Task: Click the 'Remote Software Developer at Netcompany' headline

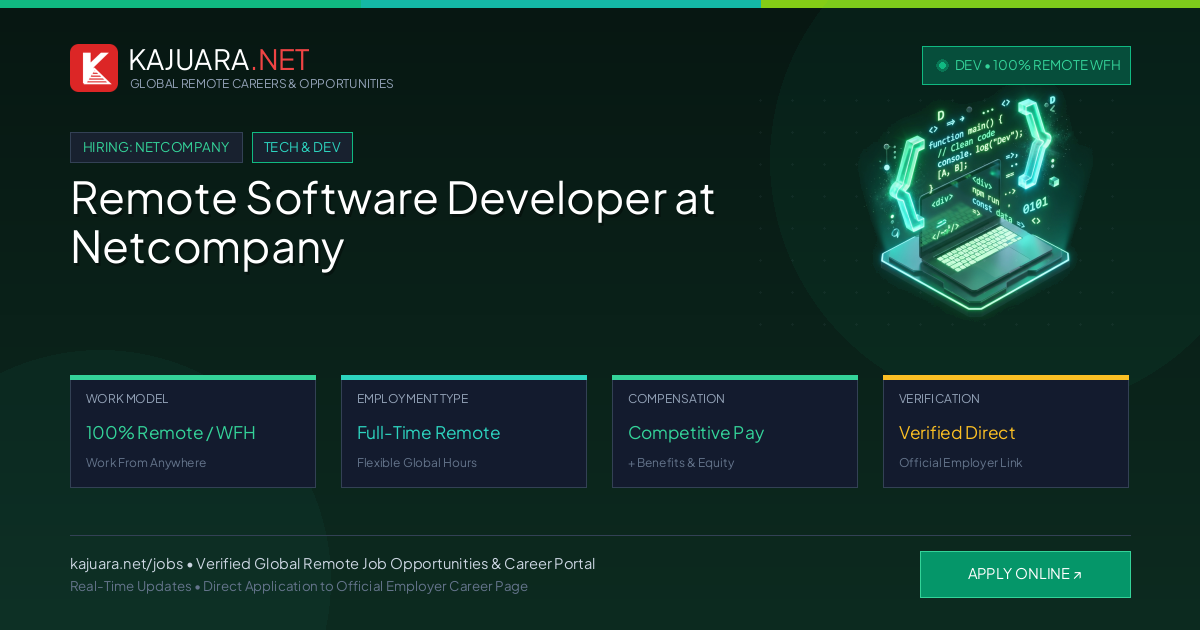Action: pyautogui.click(x=393, y=222)
